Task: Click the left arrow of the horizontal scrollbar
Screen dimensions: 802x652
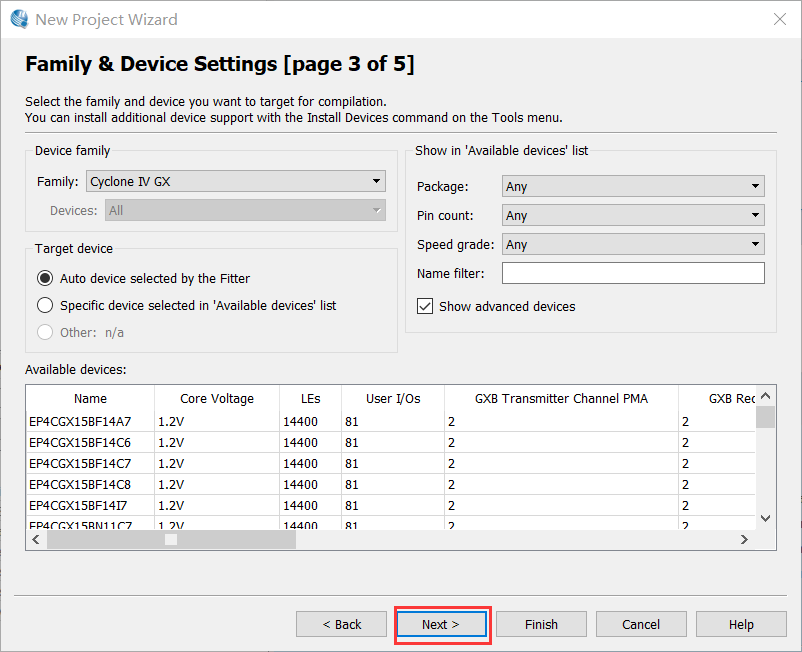Action: pyautogui.click(x=36, y=539)
